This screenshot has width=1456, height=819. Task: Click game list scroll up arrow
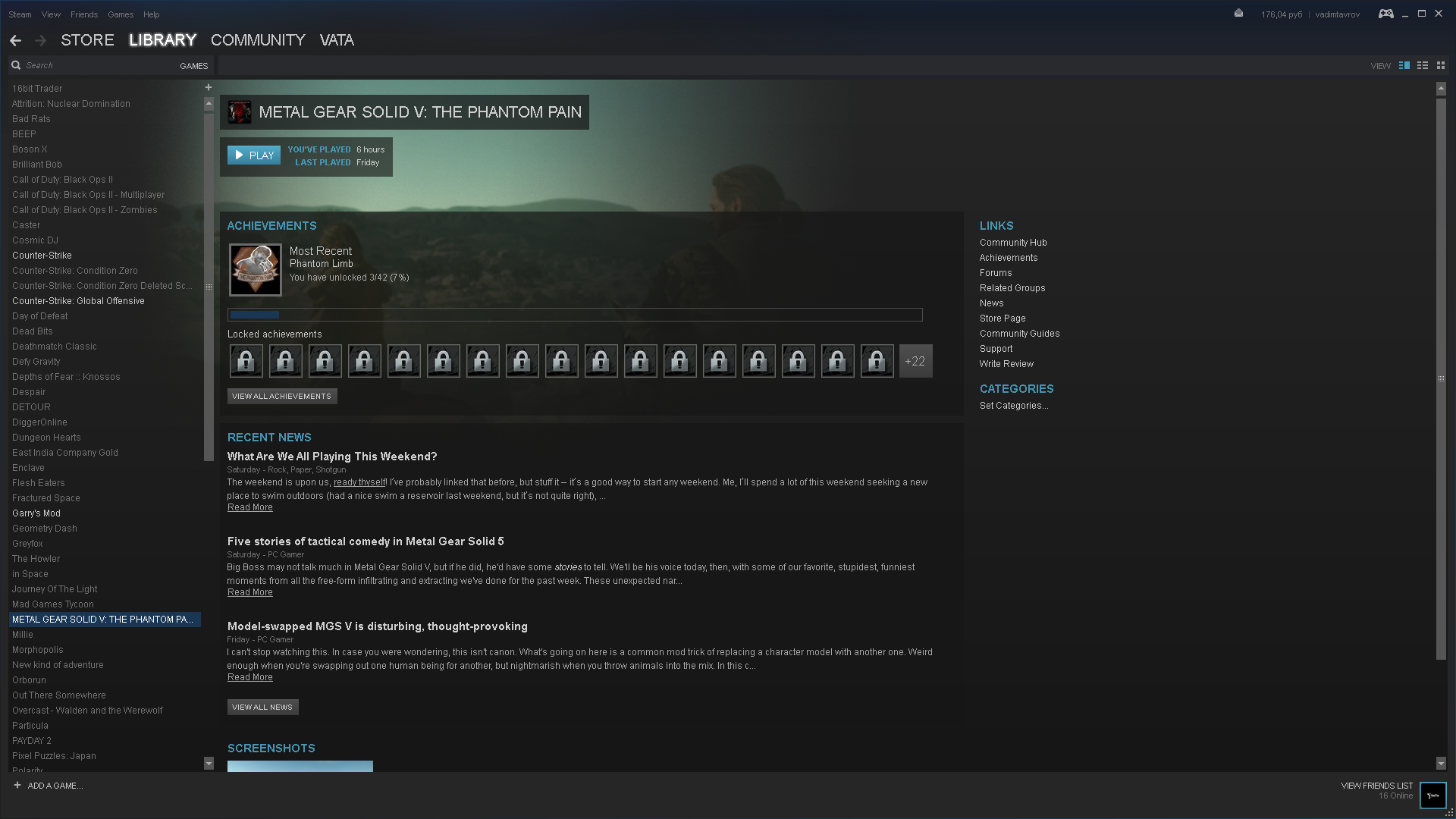coord(209,104)
